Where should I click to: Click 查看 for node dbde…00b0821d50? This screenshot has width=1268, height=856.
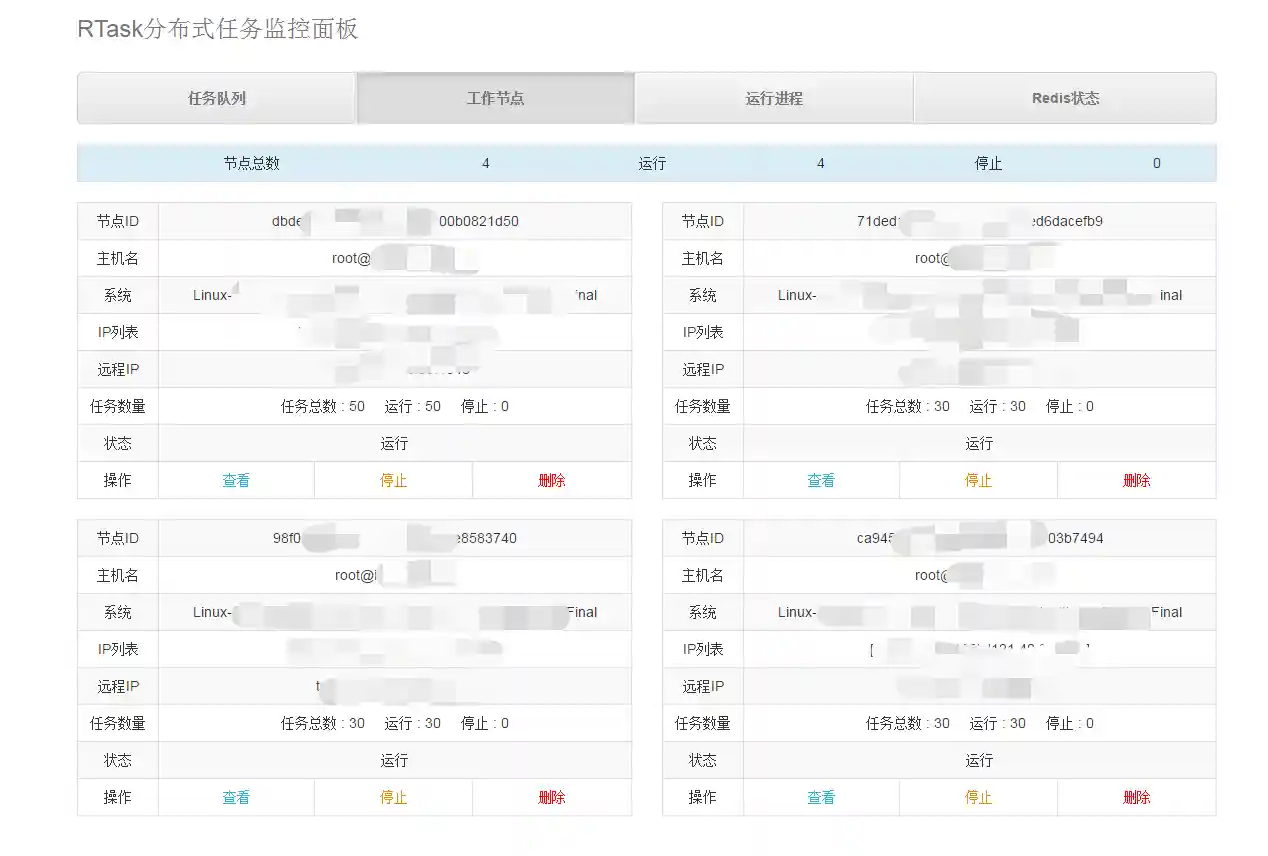[236, 480]
